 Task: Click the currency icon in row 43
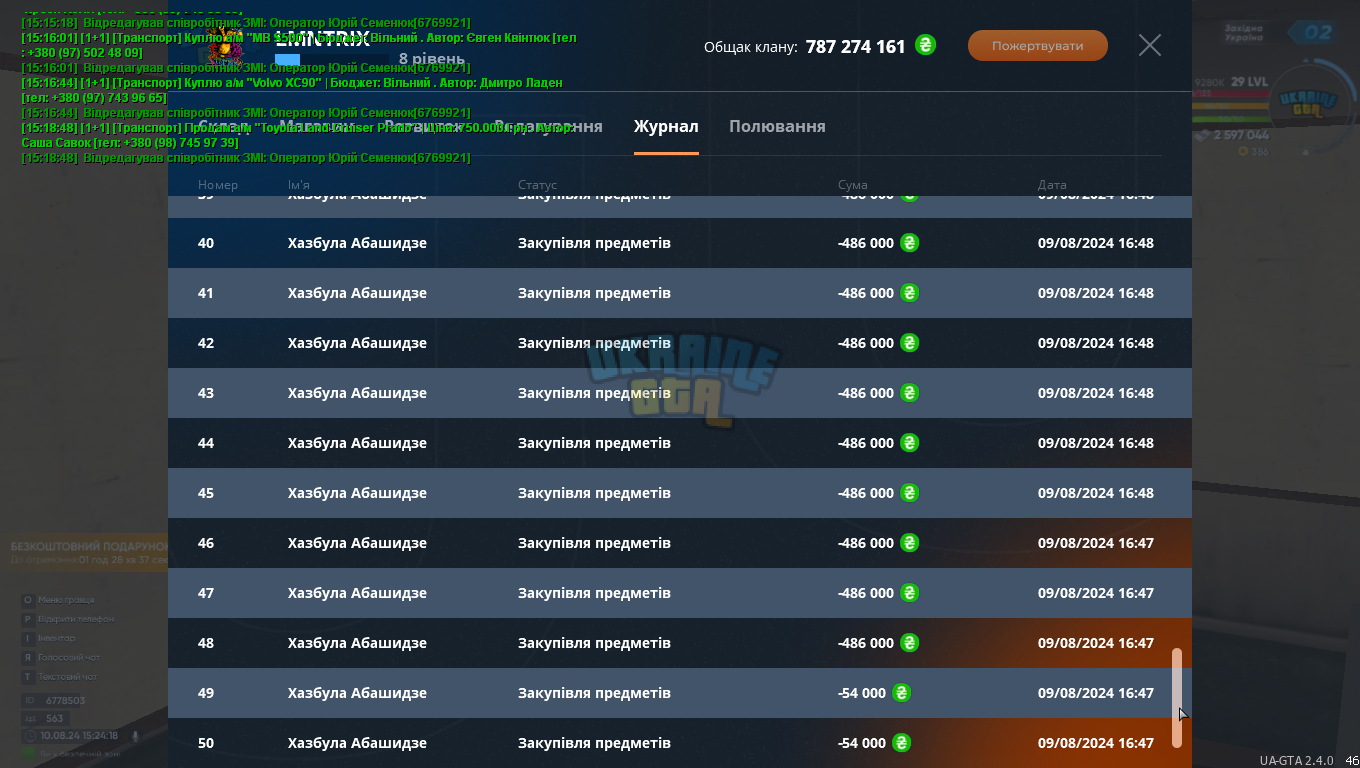tap(909, 393)
